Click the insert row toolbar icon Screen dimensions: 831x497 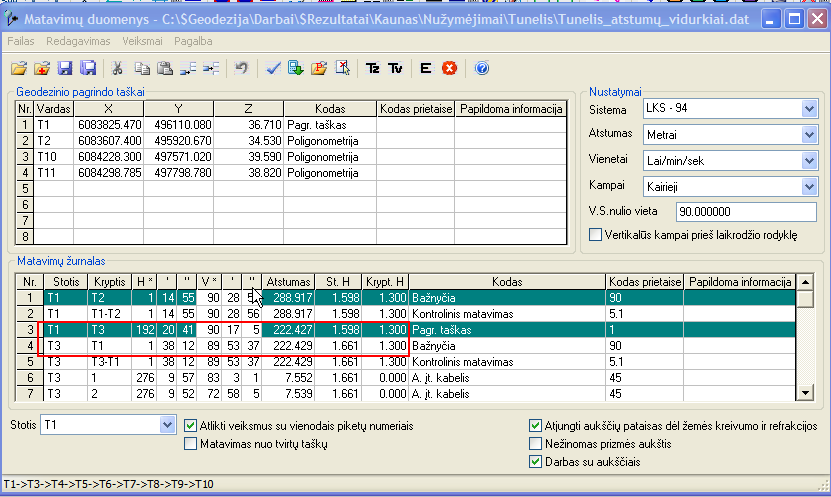point(188,68)
